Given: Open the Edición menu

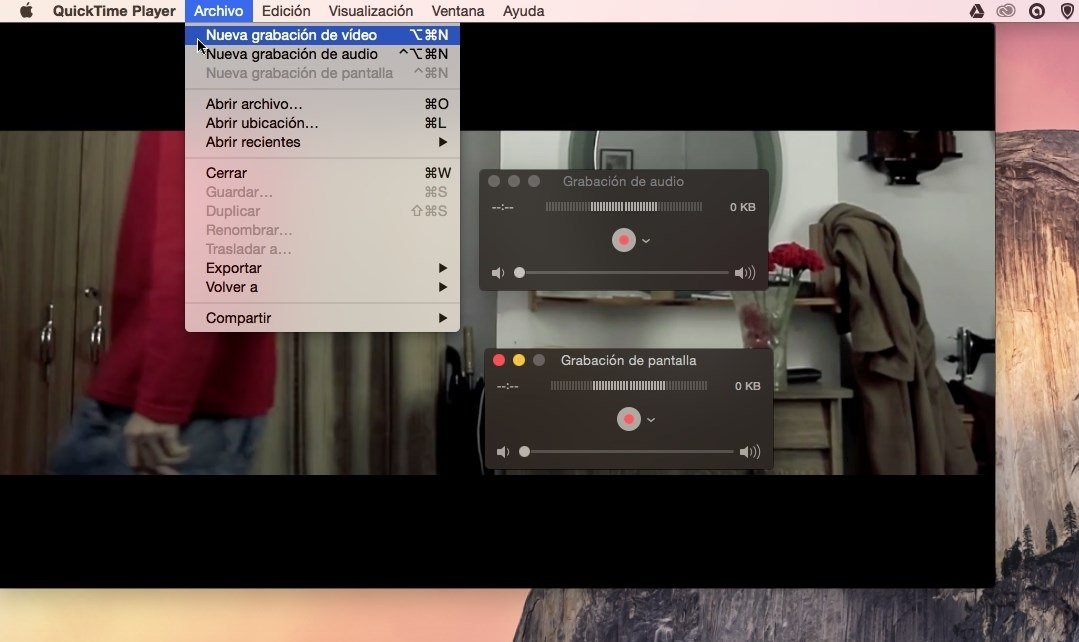Looking at the screenshot, I should (286, 11).
